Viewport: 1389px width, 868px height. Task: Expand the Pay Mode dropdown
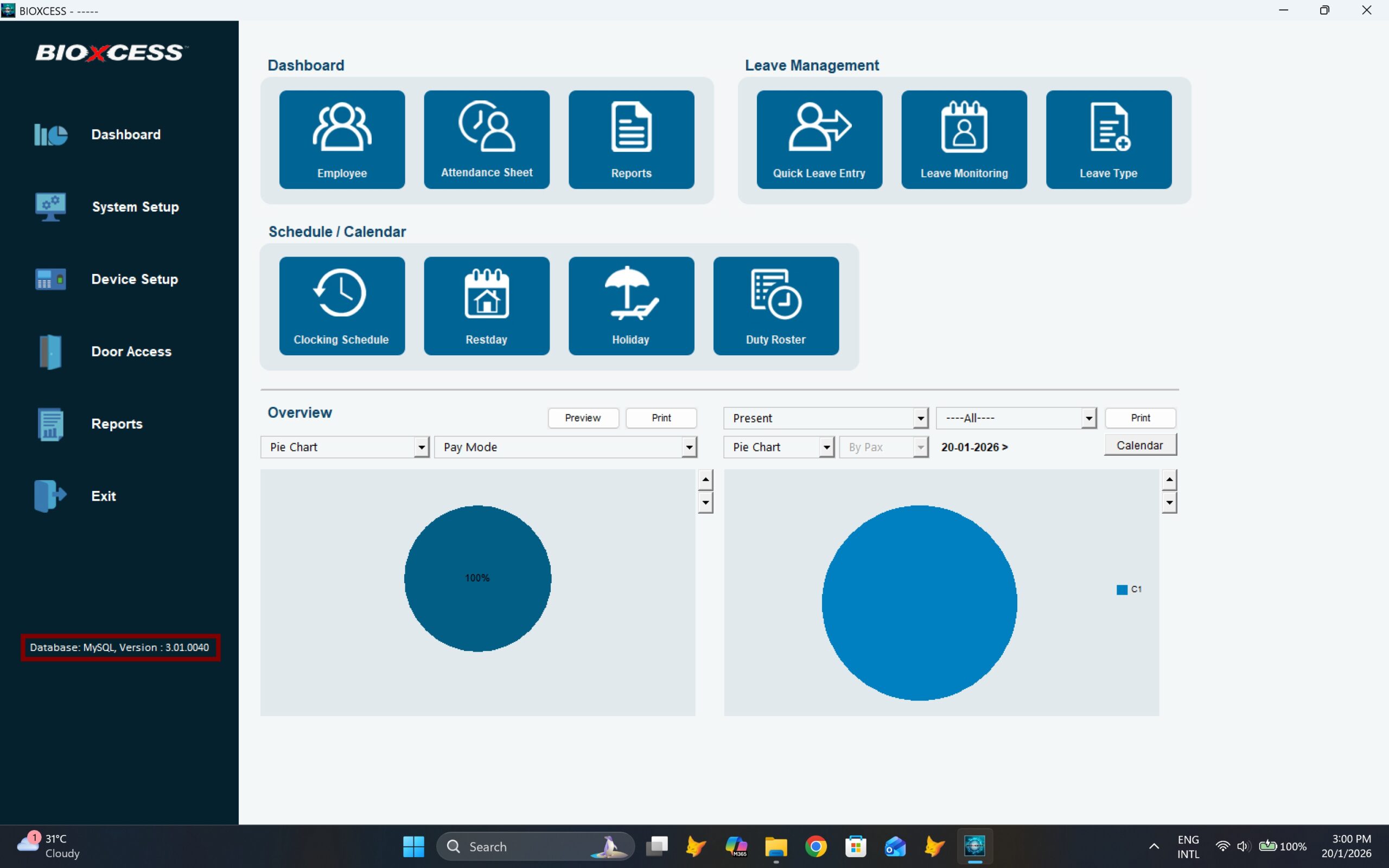point(689,447)
